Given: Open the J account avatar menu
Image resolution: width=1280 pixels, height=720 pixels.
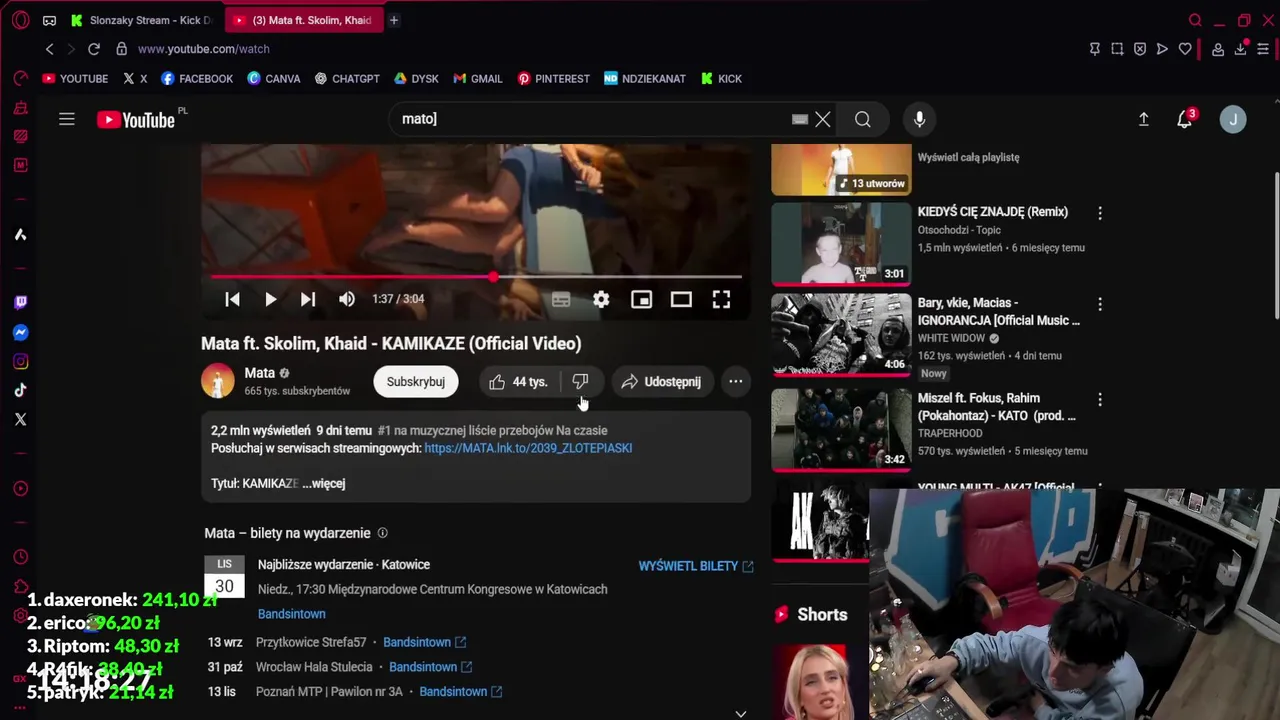Looking at the screenshot, I should click(1233, 119).
